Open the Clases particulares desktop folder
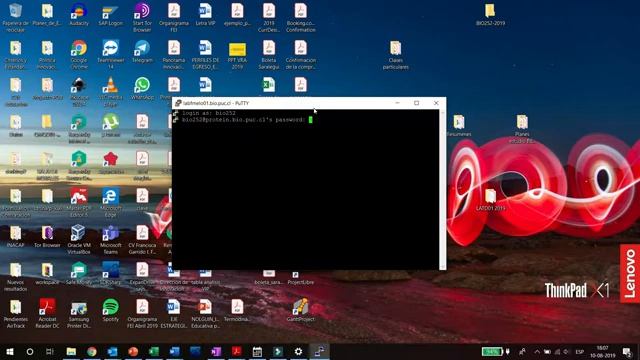The image size is (640, 360). point(396,54)
